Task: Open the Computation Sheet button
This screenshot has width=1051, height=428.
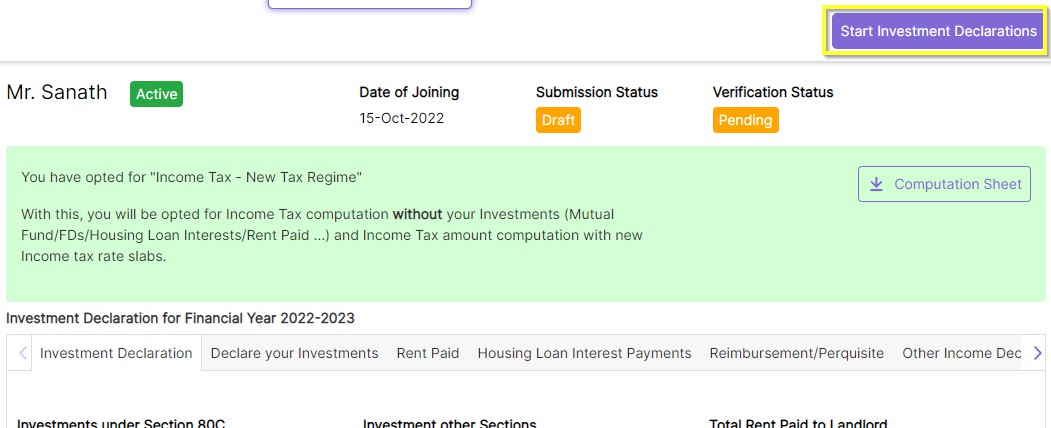Action: click(x=944, y=184)
